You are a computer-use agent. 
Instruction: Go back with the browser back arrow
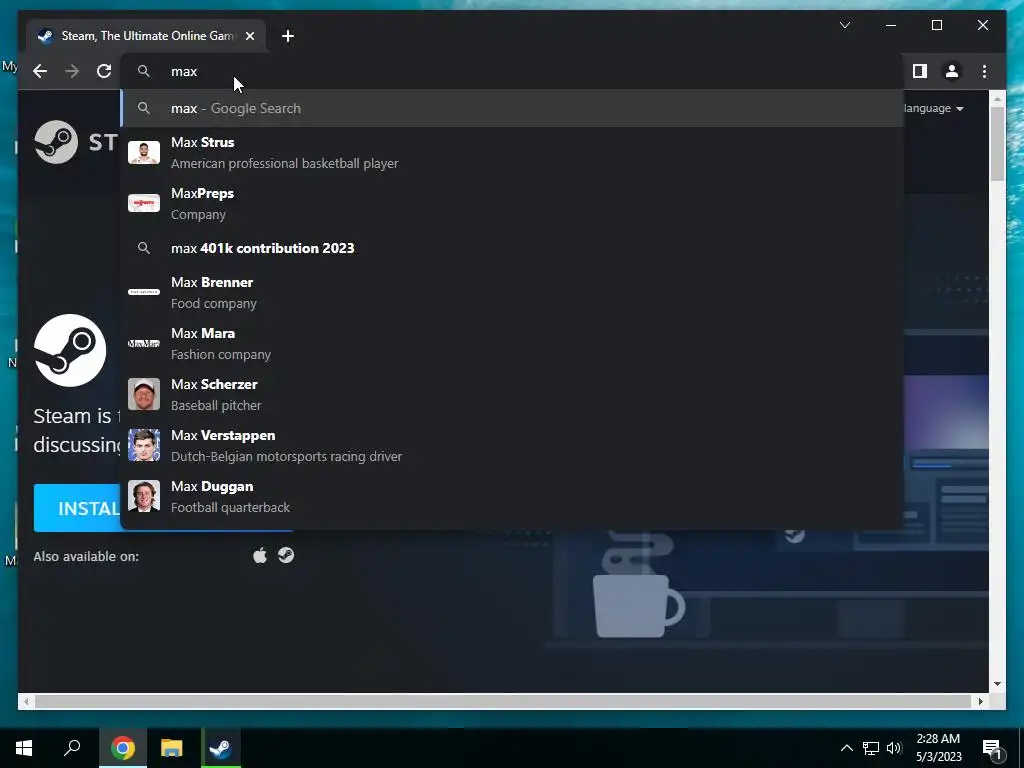(40, 71)
